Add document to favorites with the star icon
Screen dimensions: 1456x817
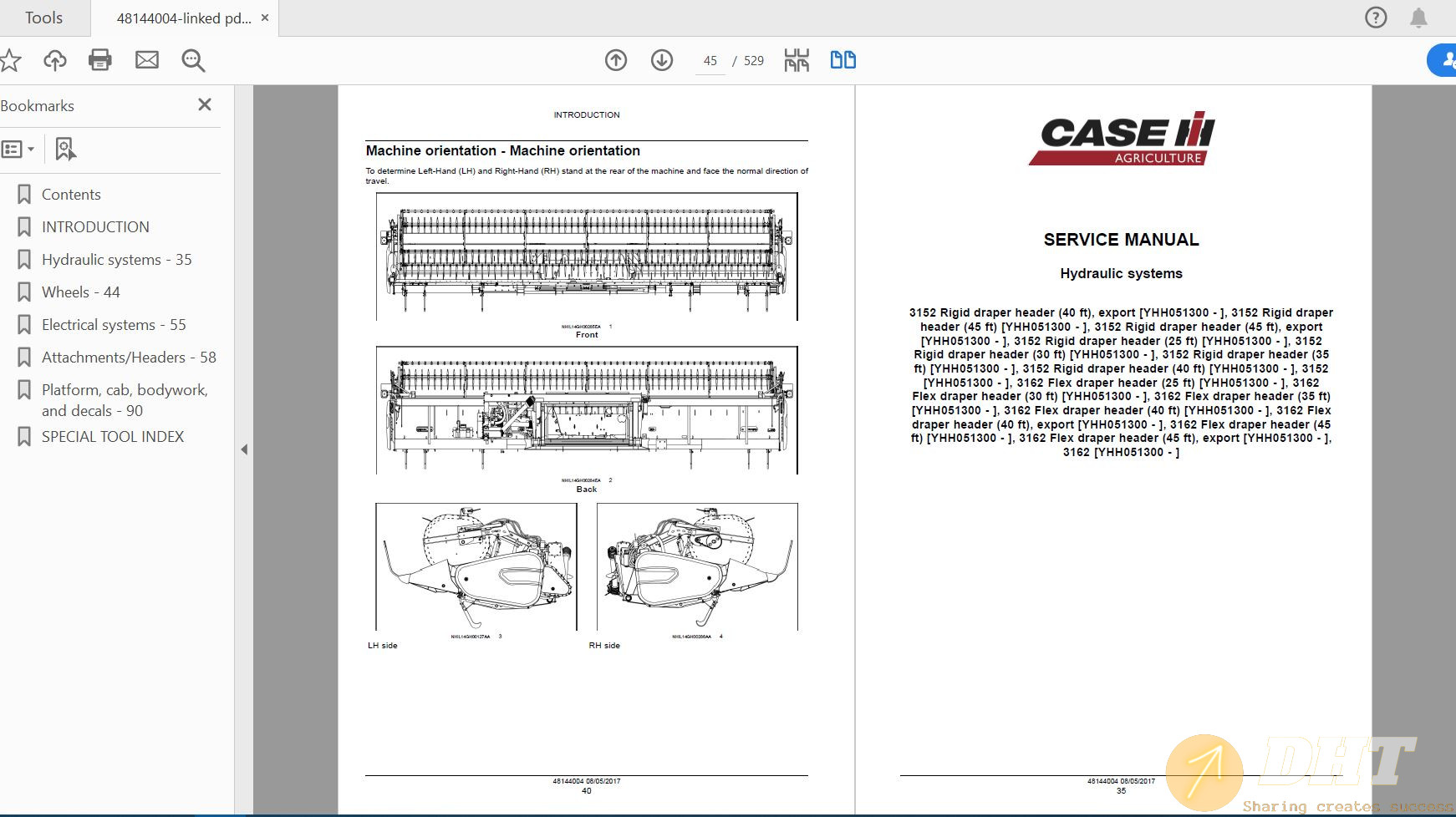tap(11, 59)
